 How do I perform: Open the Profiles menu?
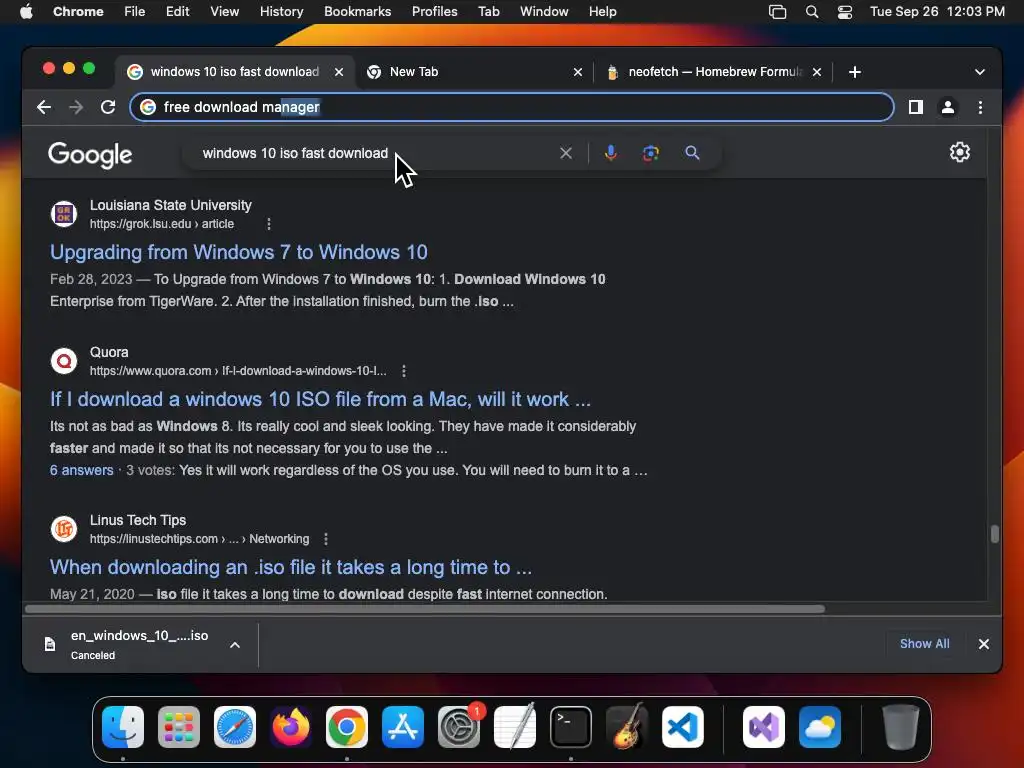click(434, 12)
